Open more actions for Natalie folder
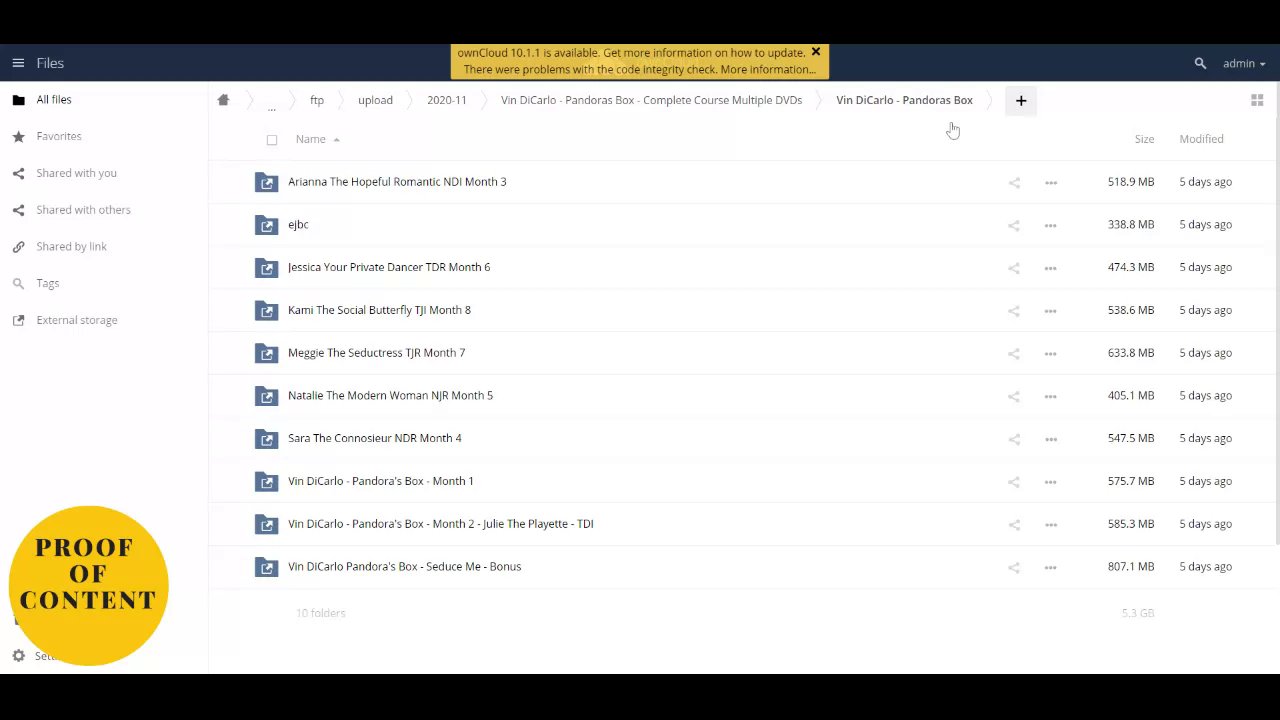1280x720 pixels. pos(1051,396)
